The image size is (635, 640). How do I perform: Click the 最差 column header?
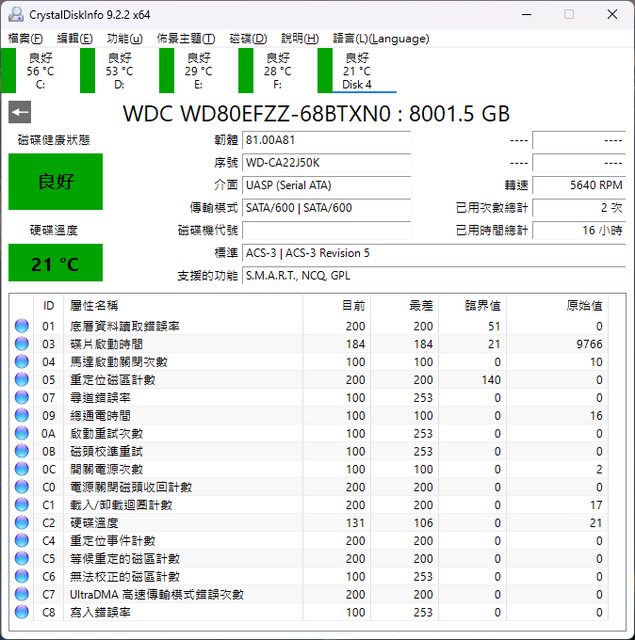pos(404,305)
